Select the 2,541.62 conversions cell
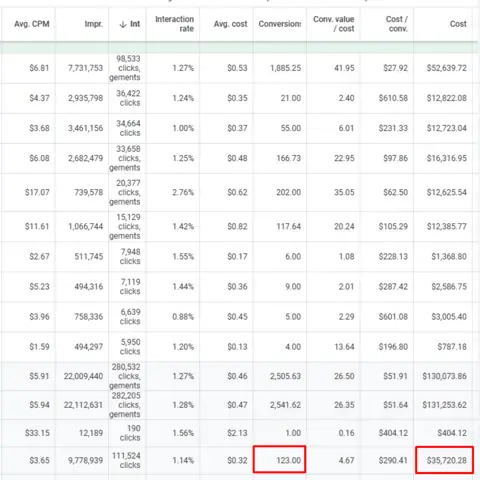Viewport: 480px width, 480px height. tap(286, 405)
